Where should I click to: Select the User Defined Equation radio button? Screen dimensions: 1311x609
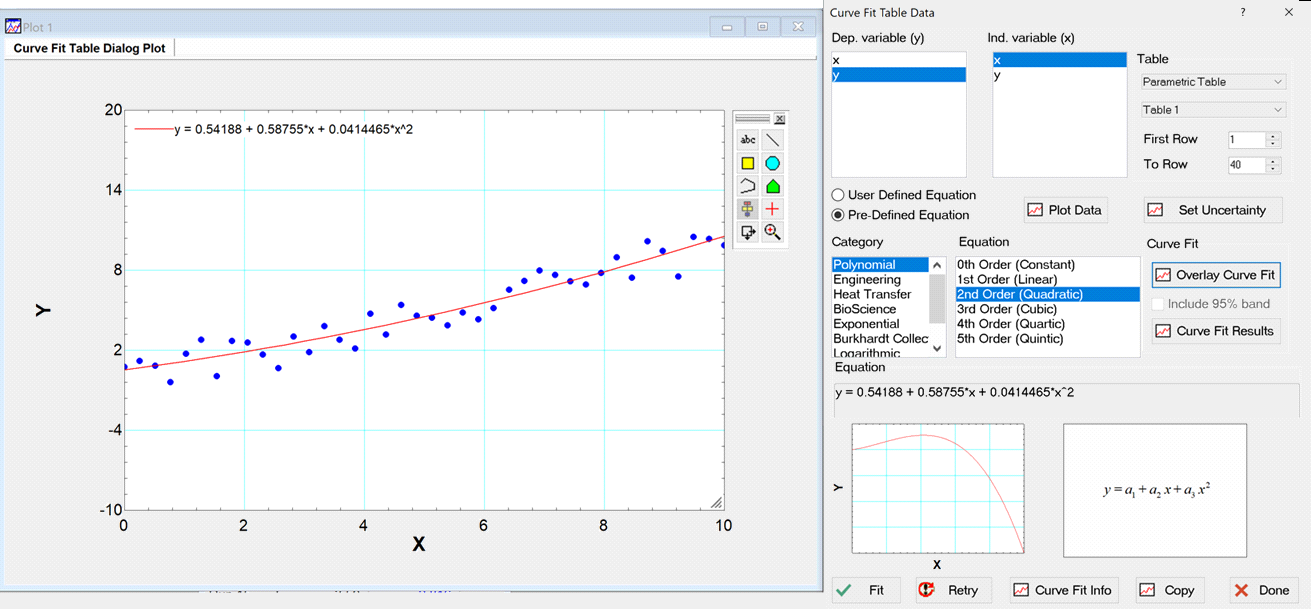839,195
